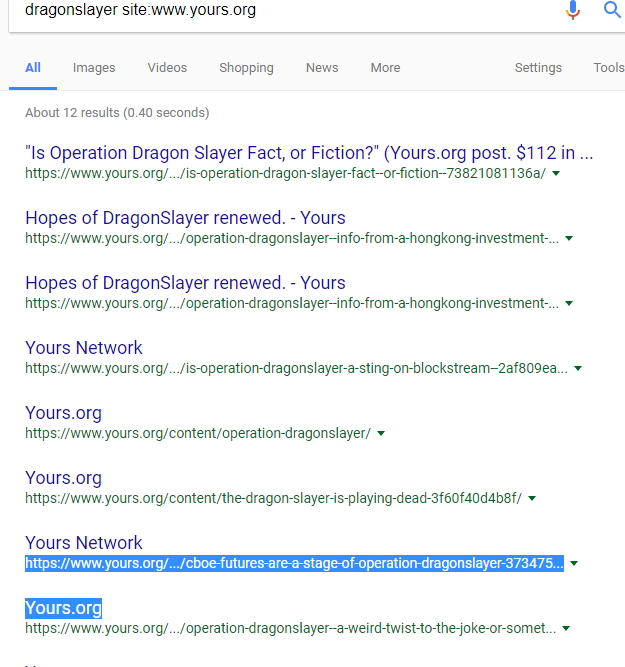This screenshot has width=625, height=667.
Task: Open first "Hopes of DragonSlayer renewed" result
Action: click(x=185, y=218)
